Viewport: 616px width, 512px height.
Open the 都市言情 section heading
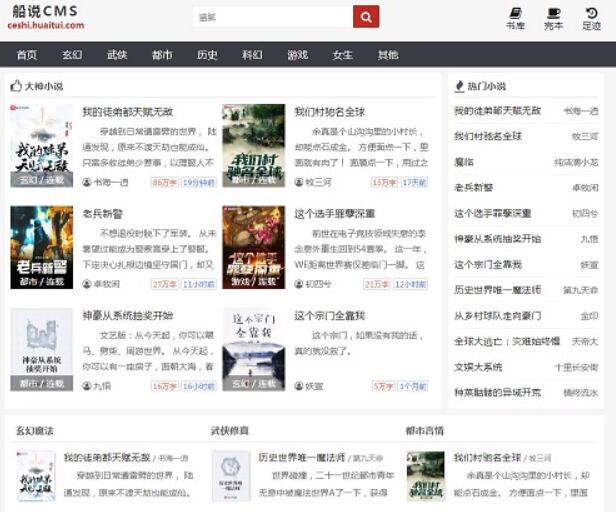pyautogui.click(x=425, y=431)
